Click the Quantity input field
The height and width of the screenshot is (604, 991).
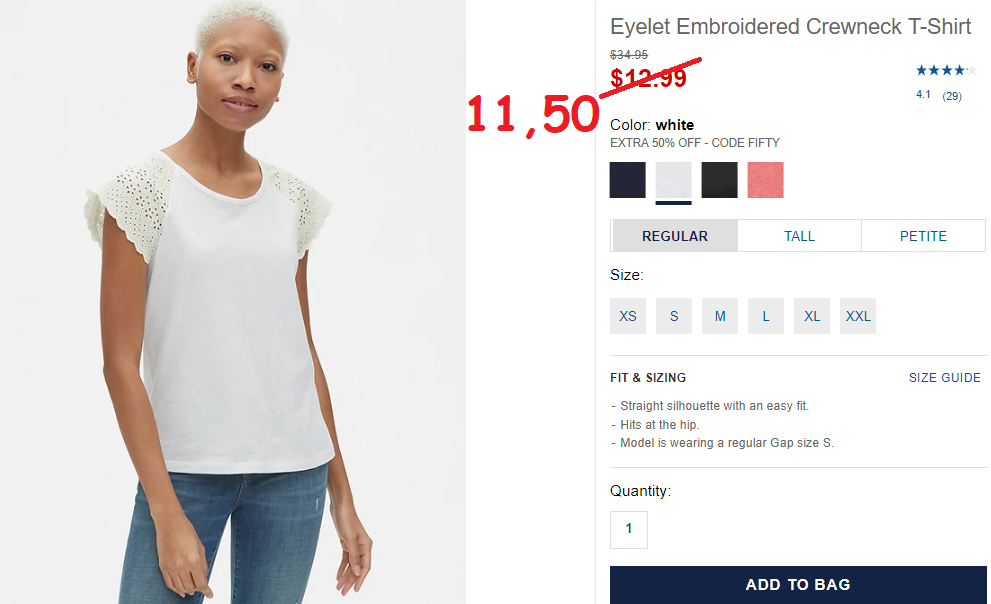tap(629, 529)
